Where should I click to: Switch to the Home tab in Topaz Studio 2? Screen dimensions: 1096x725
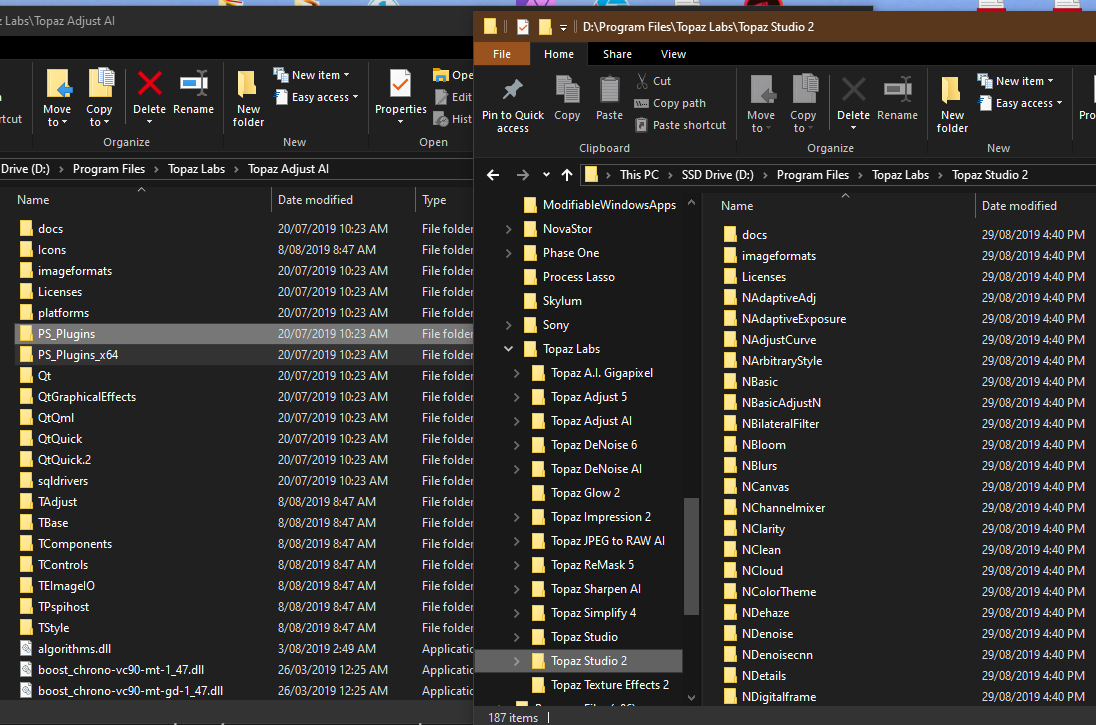(558, 54)
